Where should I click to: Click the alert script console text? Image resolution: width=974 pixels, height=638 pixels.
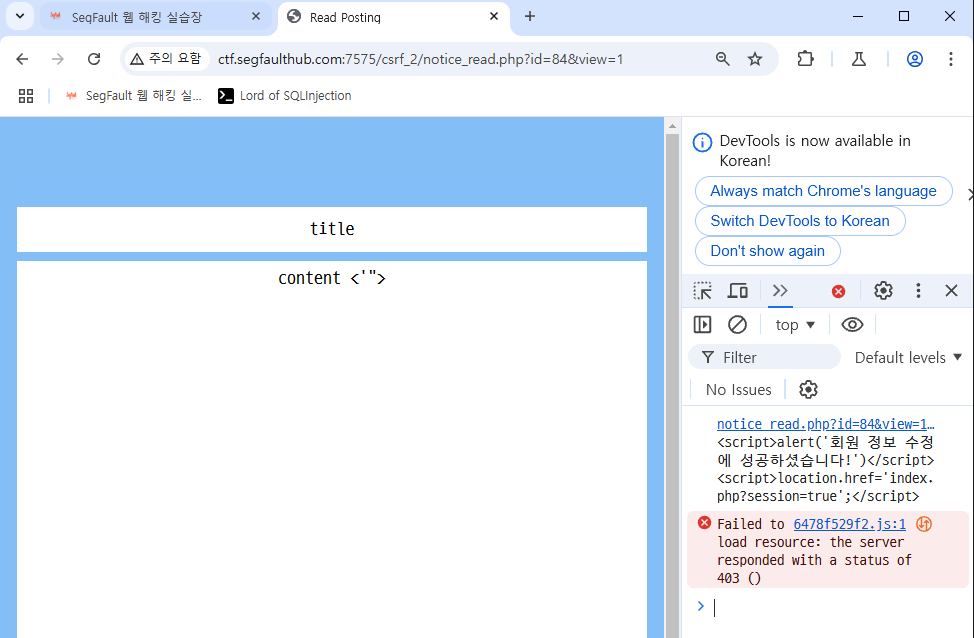tap(826, 451)
